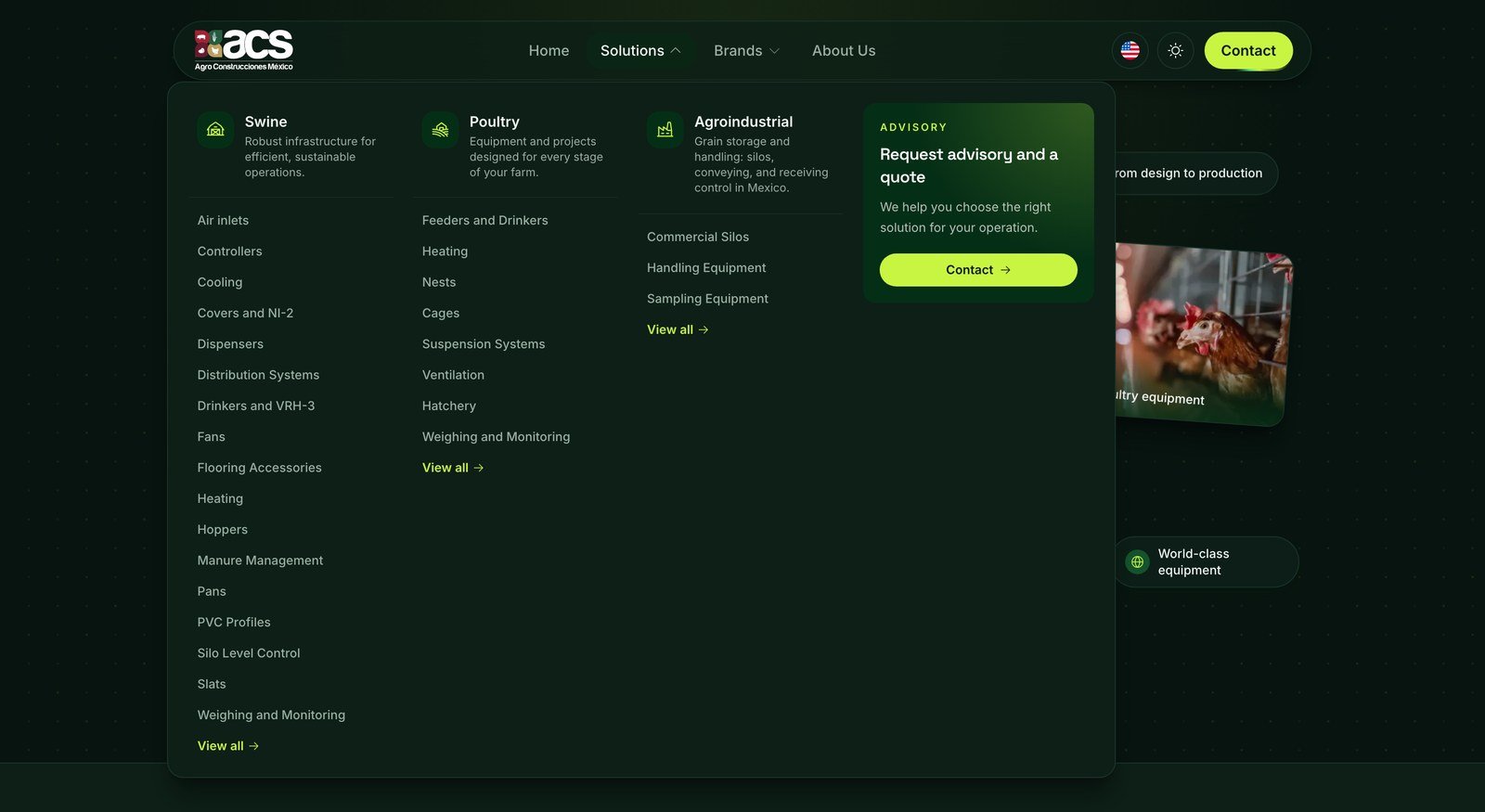Click the Poultry category icon

(x=440, y=130)
